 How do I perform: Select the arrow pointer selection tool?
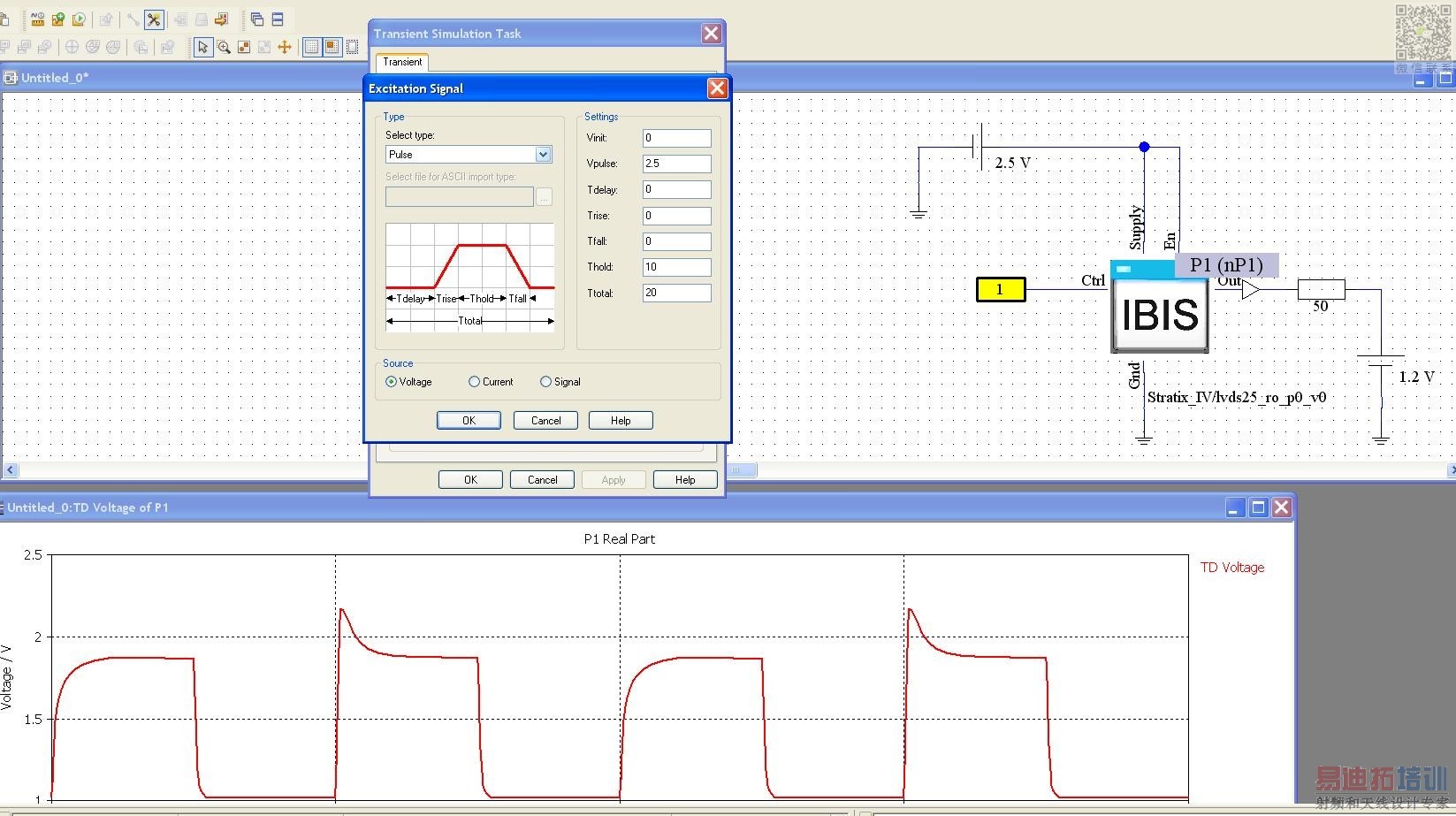tap(202, 47)
